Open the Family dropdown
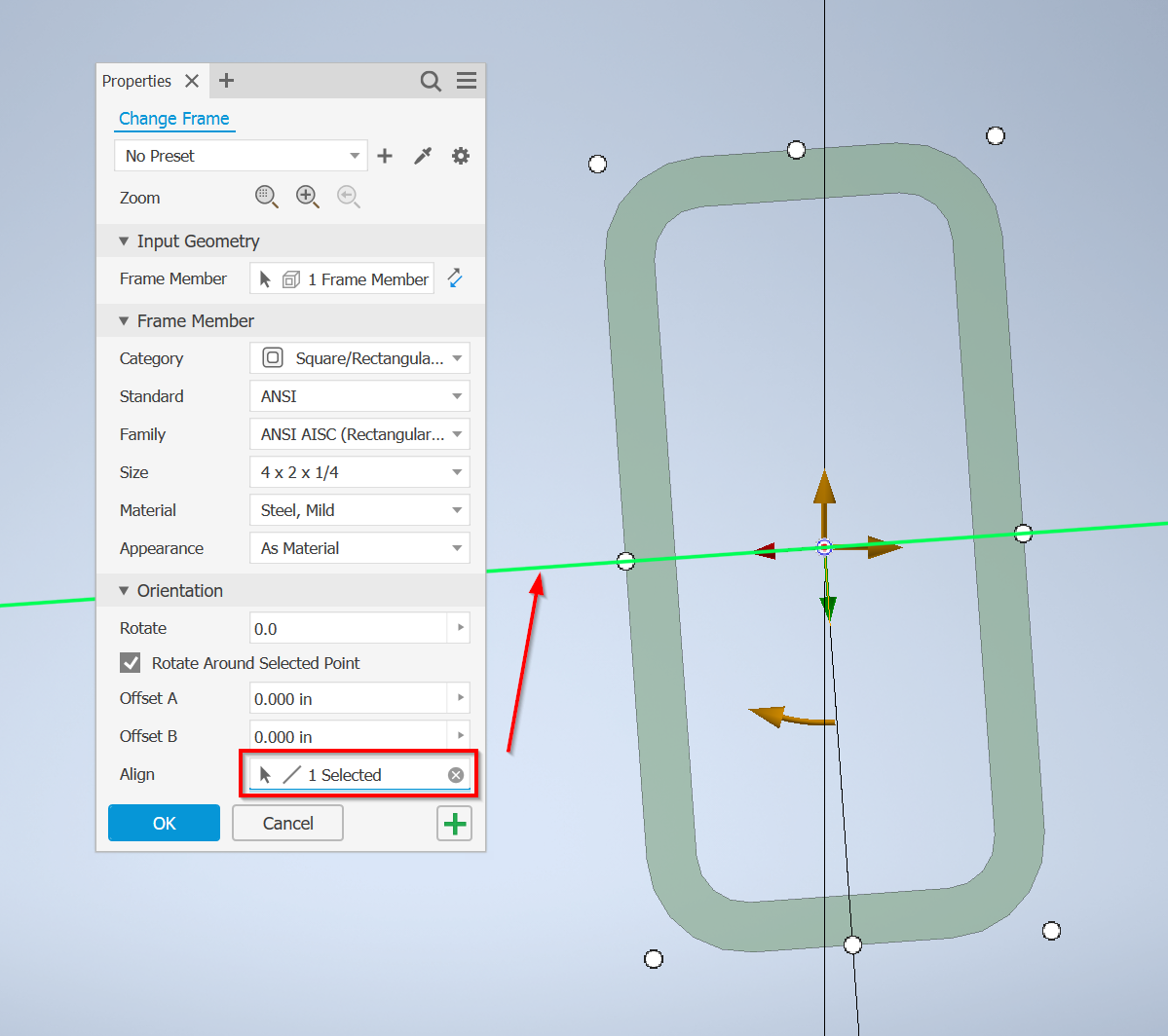 (x=359, y=434)
